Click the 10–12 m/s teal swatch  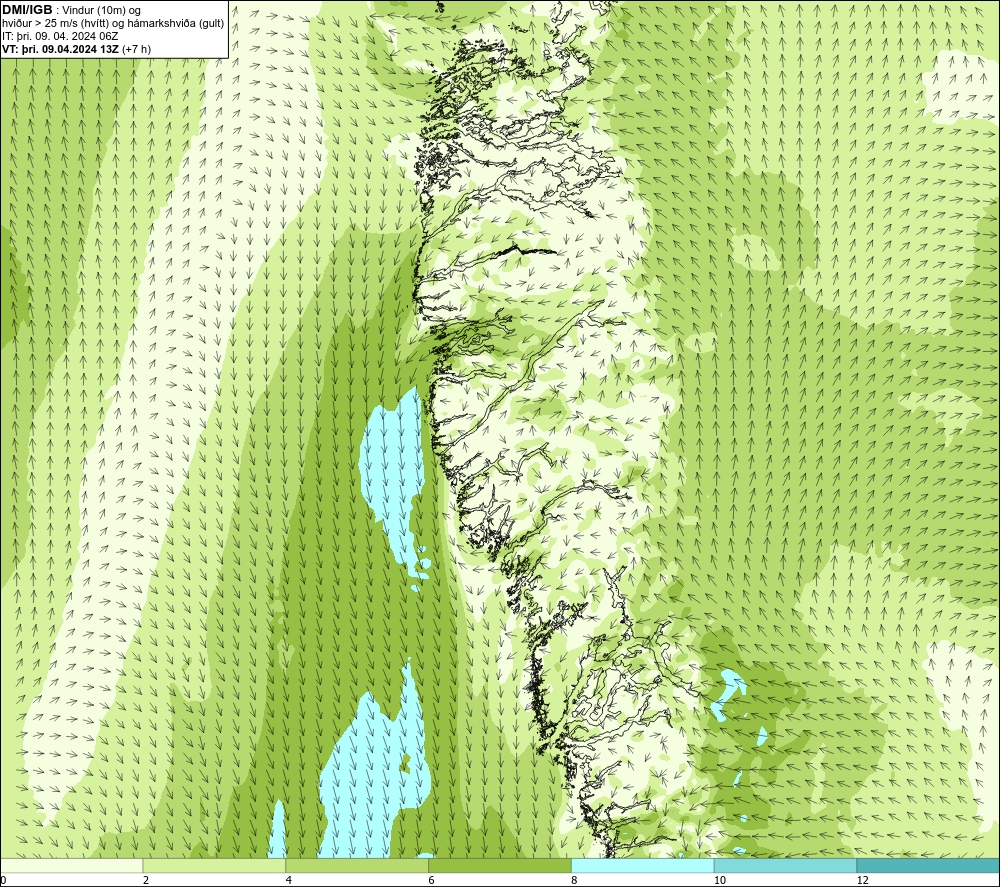tap(785, 865)
